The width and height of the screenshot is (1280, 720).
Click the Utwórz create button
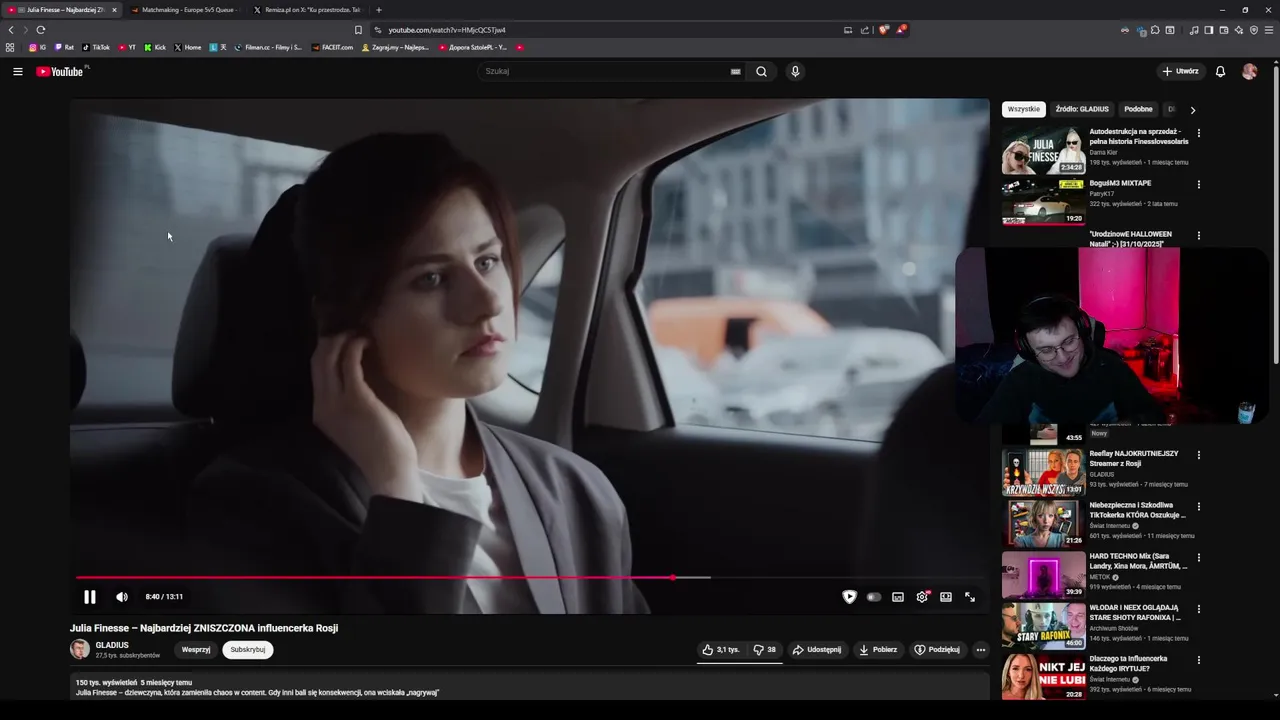tap(1181, 71)
